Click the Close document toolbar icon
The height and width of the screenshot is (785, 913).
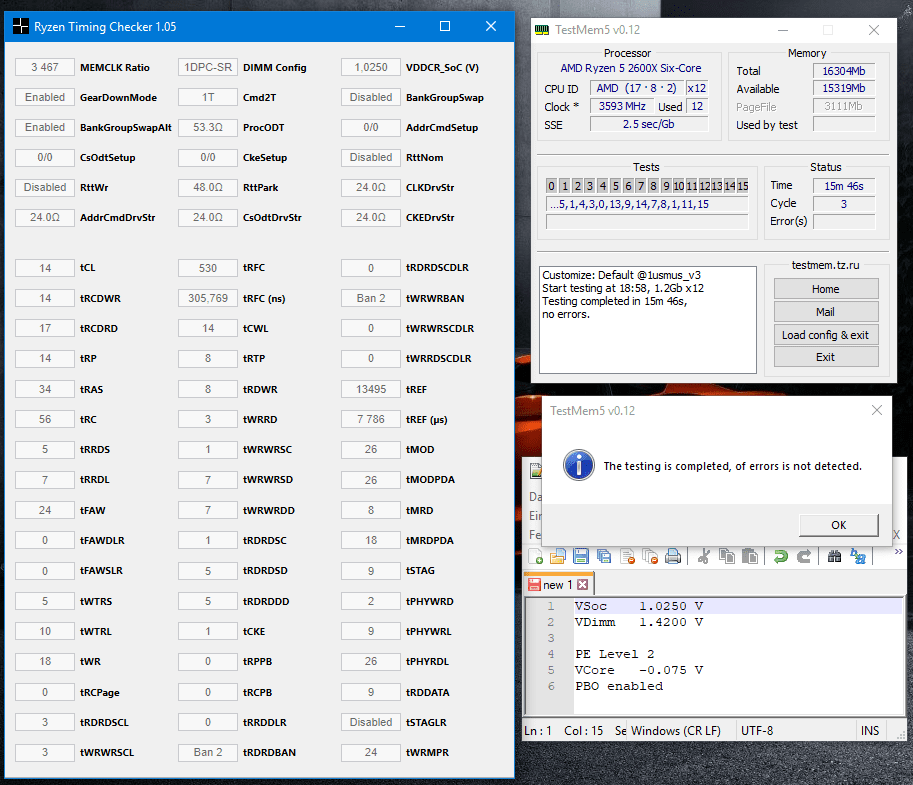click(627, 557)
